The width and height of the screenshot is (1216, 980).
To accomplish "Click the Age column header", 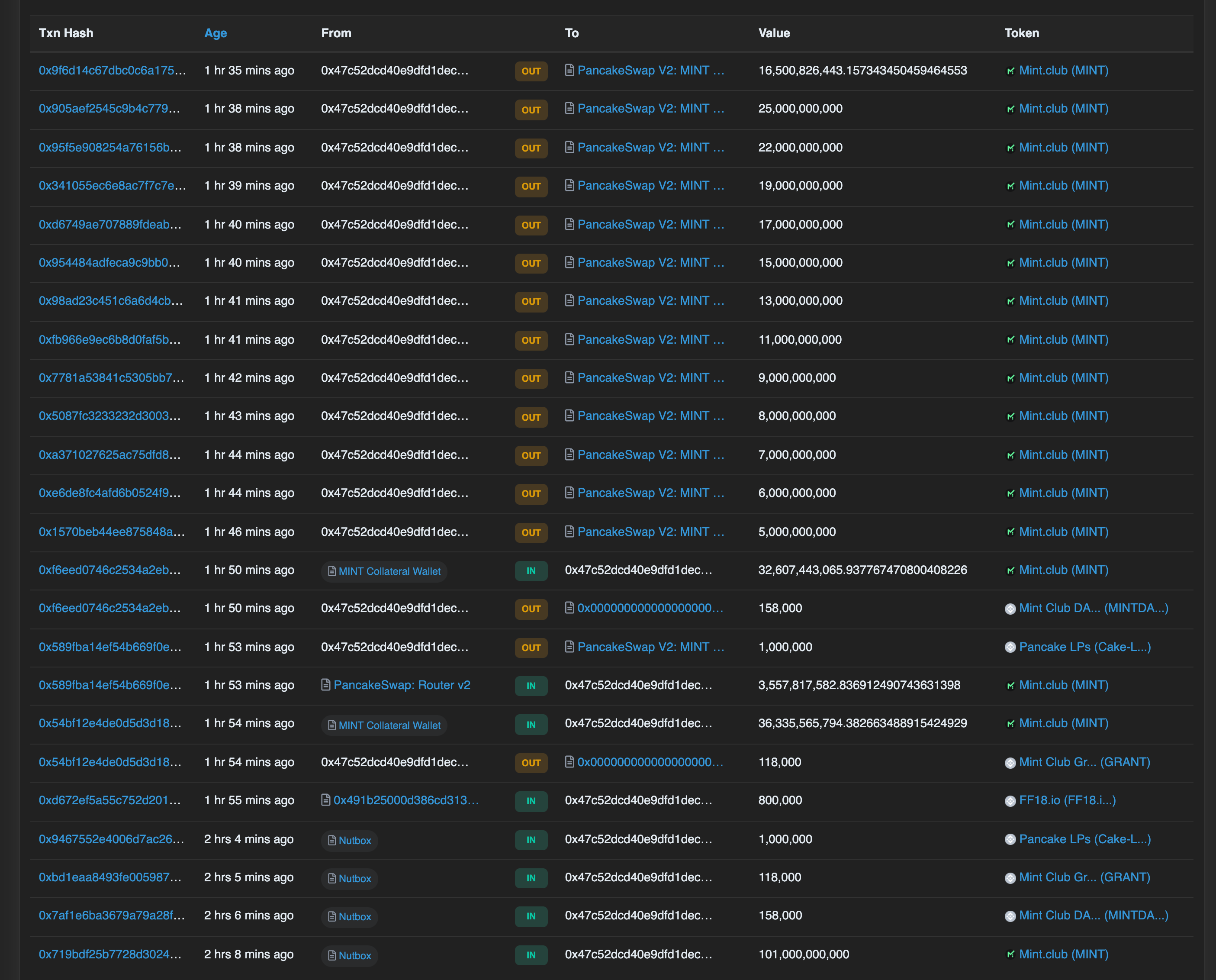I will 216,33.
